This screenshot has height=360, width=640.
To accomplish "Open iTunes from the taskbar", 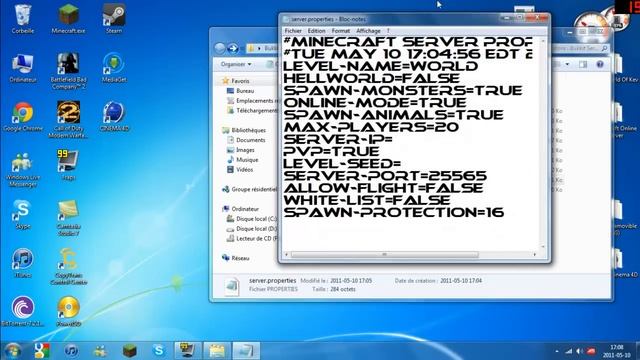I will tap(71, 350).
